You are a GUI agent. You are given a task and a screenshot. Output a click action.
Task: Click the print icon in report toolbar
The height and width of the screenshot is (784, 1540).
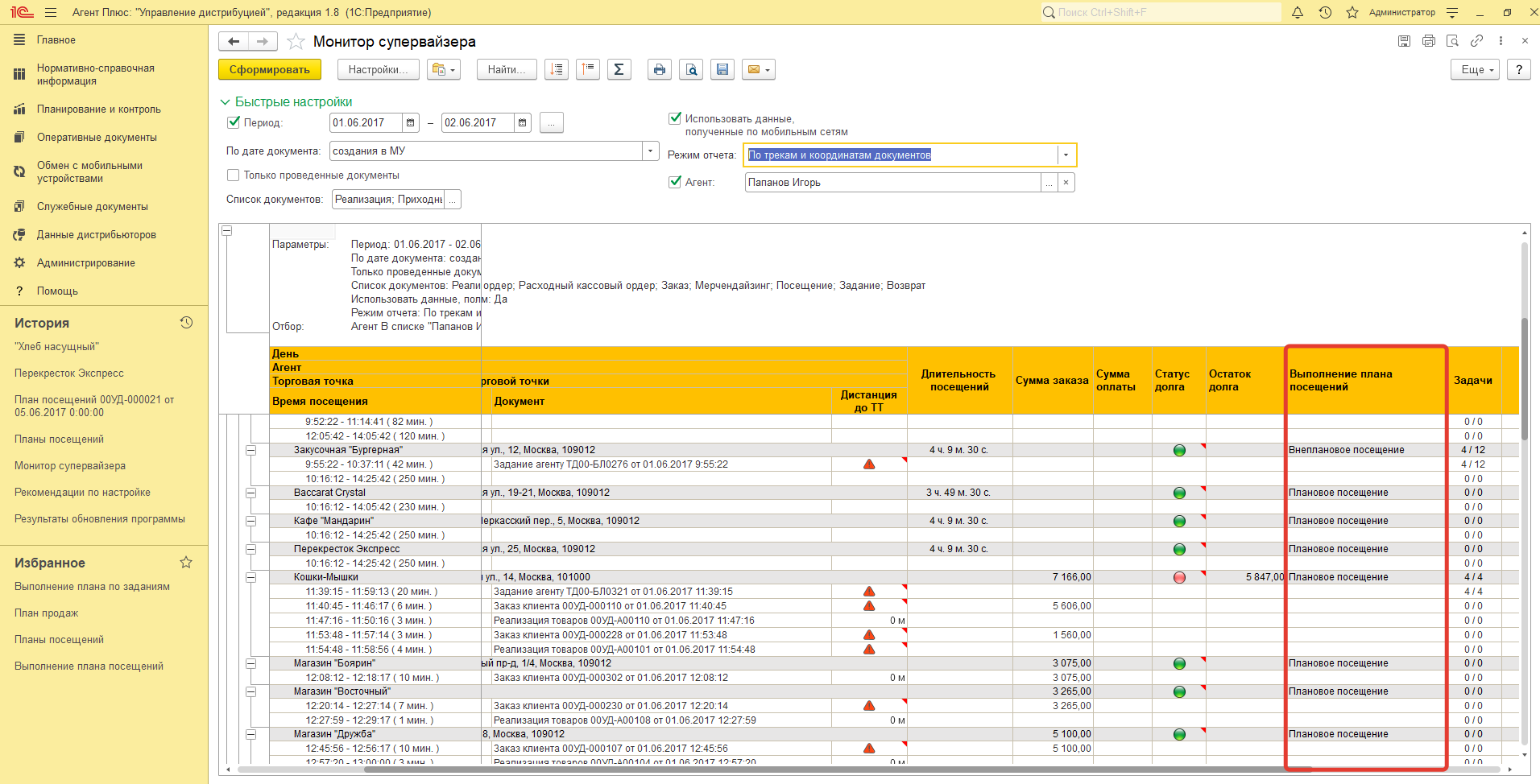[659, 70]
